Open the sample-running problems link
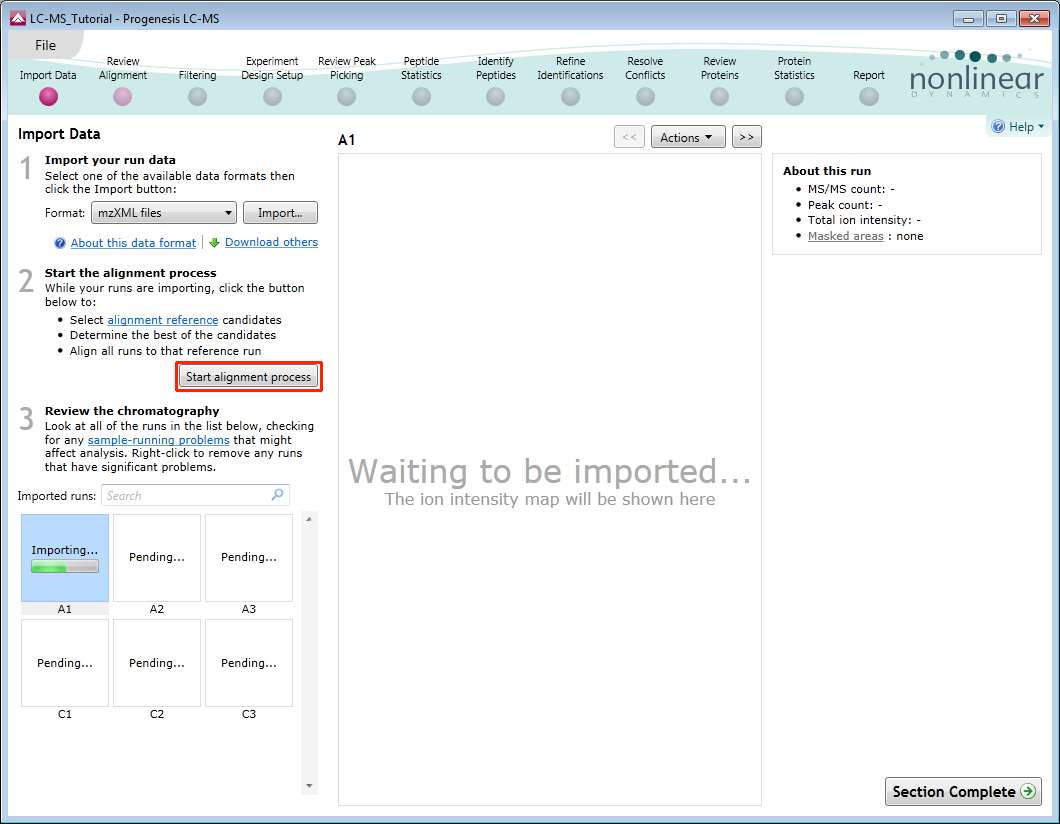This screenshot has width=1060, height=824. (158, 440)
